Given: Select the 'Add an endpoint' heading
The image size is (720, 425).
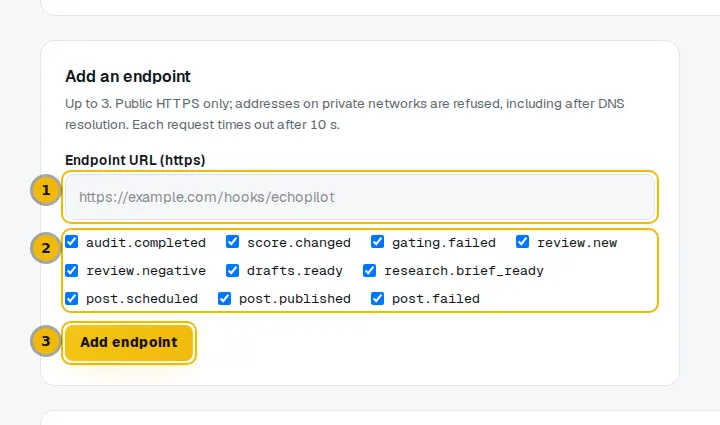Looking at the screenshot, I should point(128,76).
